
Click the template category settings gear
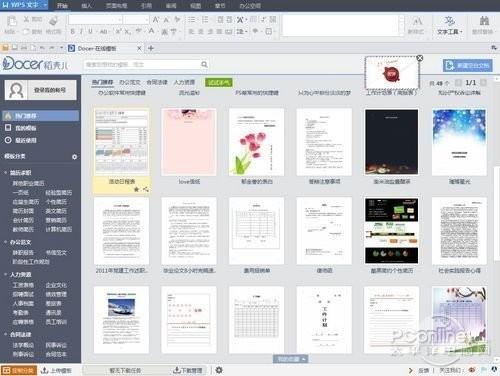(74, 157)
